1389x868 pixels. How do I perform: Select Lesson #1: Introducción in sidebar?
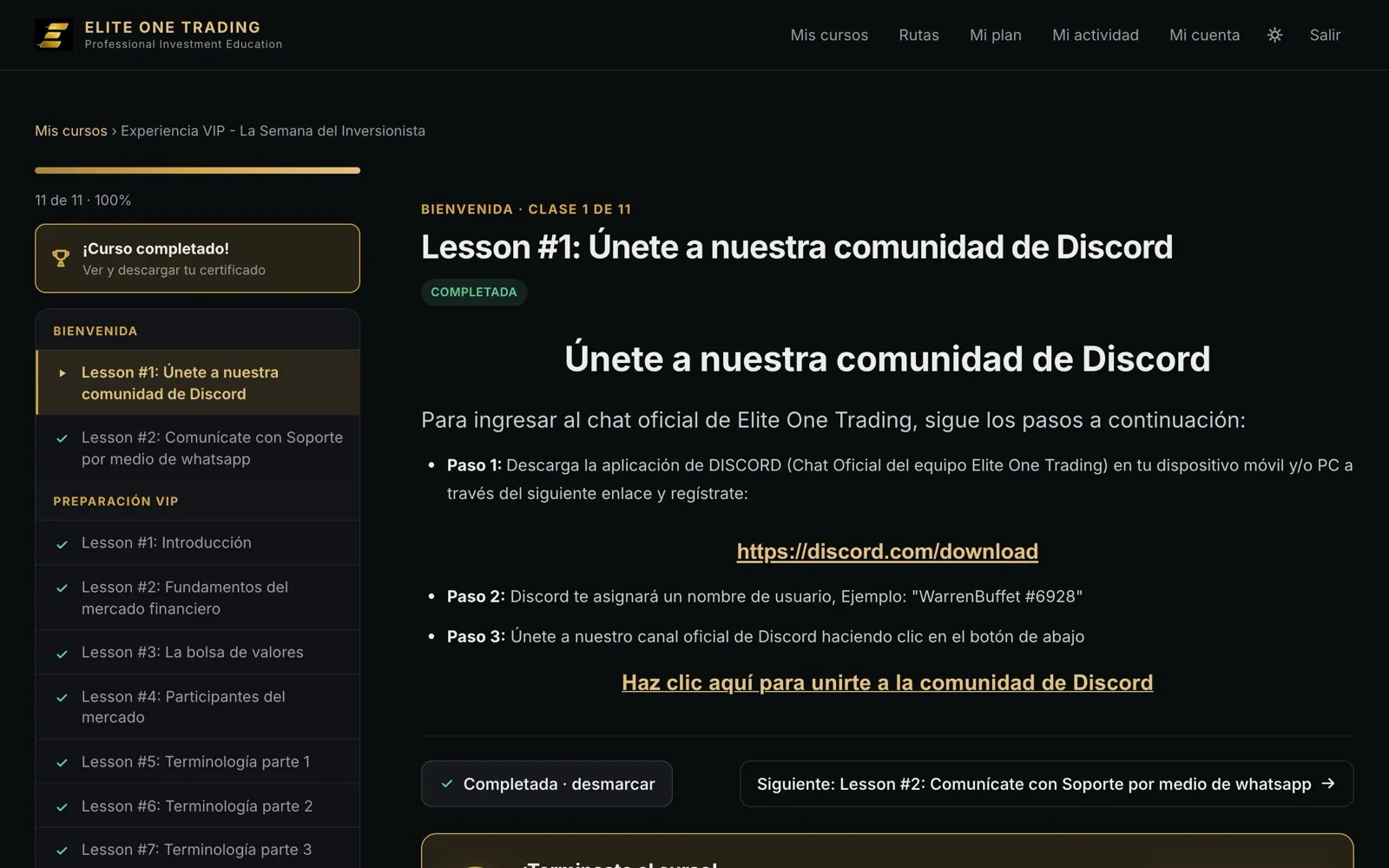(x=198, y=542)
